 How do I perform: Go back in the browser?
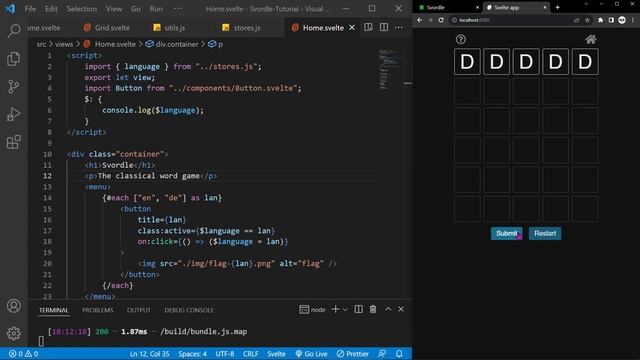(x=420, y=20)
